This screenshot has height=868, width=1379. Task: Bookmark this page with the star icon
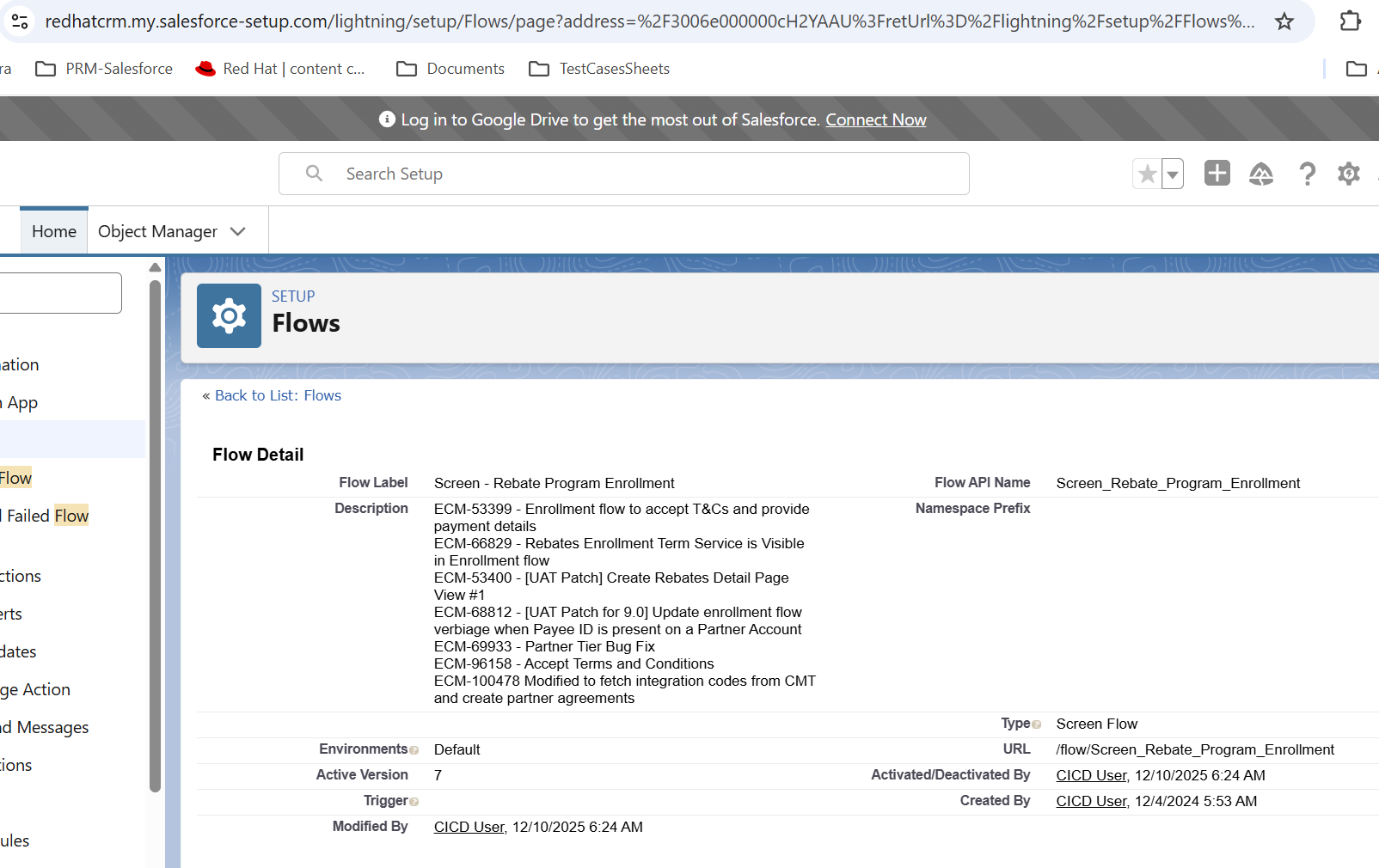tap(1284, 21)
